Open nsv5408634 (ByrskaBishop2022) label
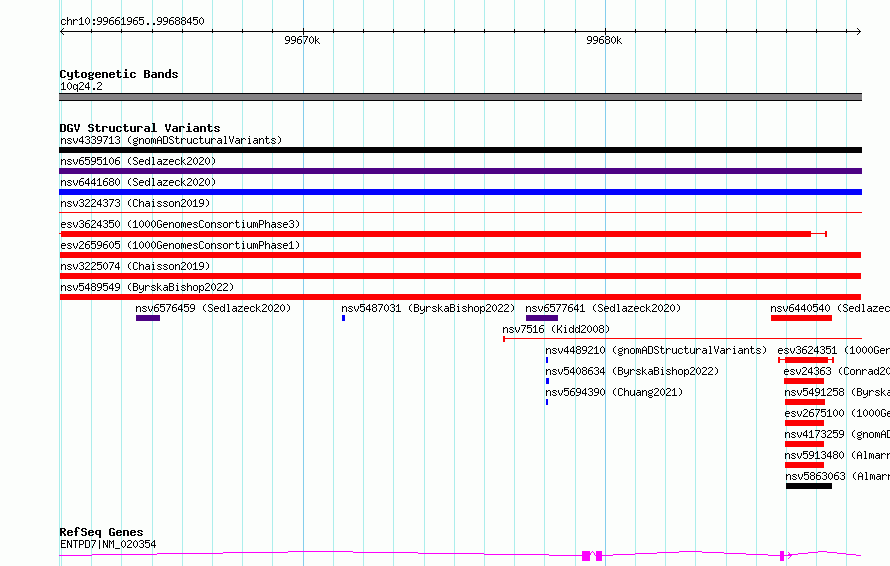Viewport: 890px width, 566px height. [632, 371]
